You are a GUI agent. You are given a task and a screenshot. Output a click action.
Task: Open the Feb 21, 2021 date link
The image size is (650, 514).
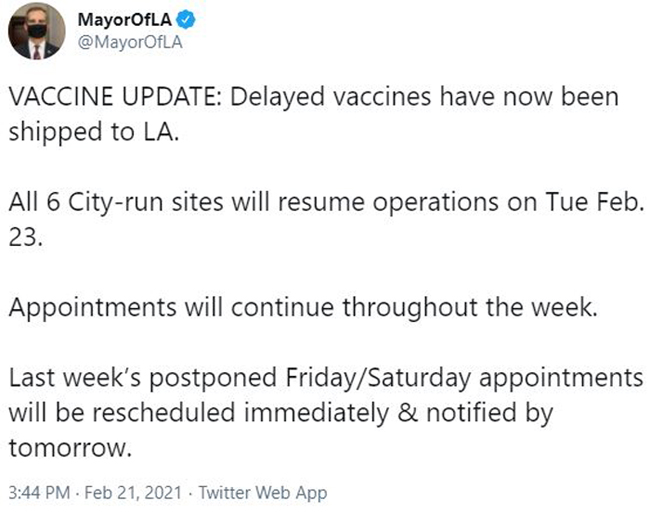(x=133, y=492)
